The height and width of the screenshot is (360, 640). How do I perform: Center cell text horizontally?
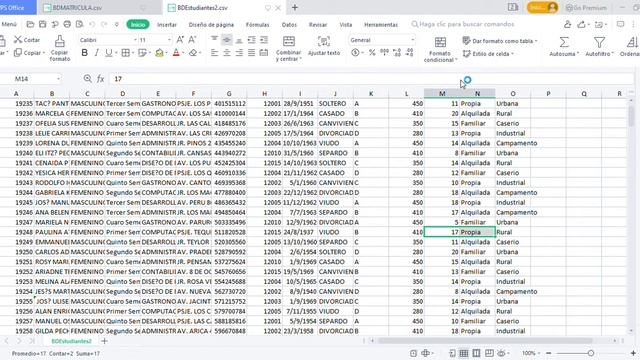pos(227,53)
